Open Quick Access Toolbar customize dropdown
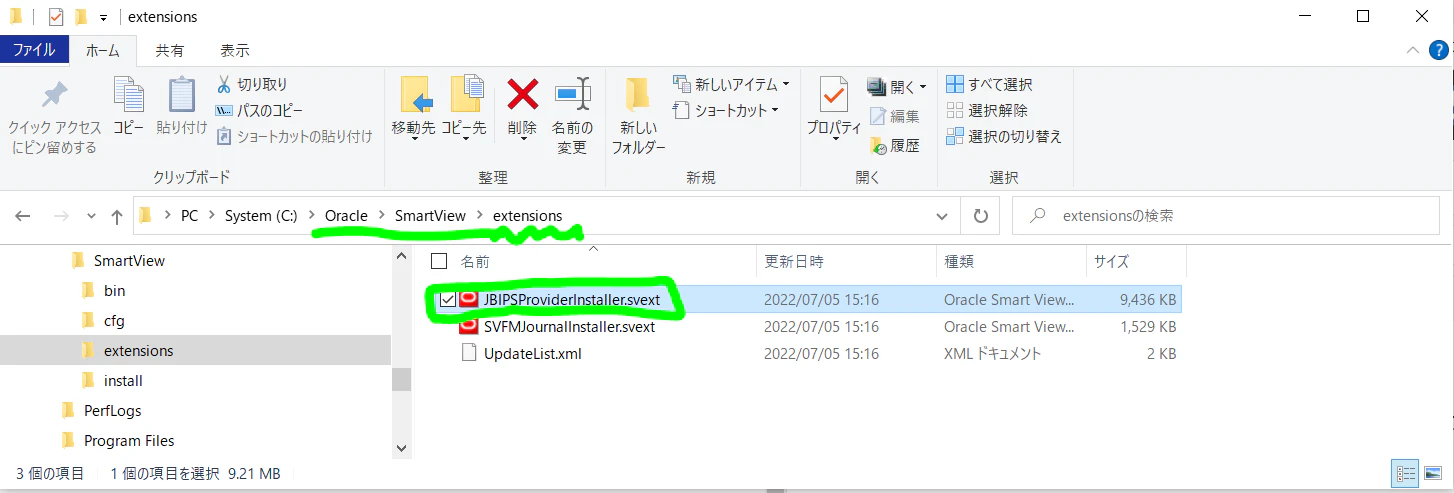The image size is (1454, 493). 104,18
